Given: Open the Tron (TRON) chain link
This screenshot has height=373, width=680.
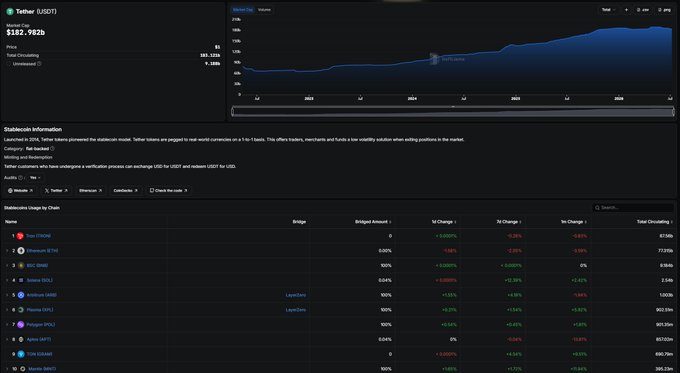Looking at the screenshot, I should (38, 236).
